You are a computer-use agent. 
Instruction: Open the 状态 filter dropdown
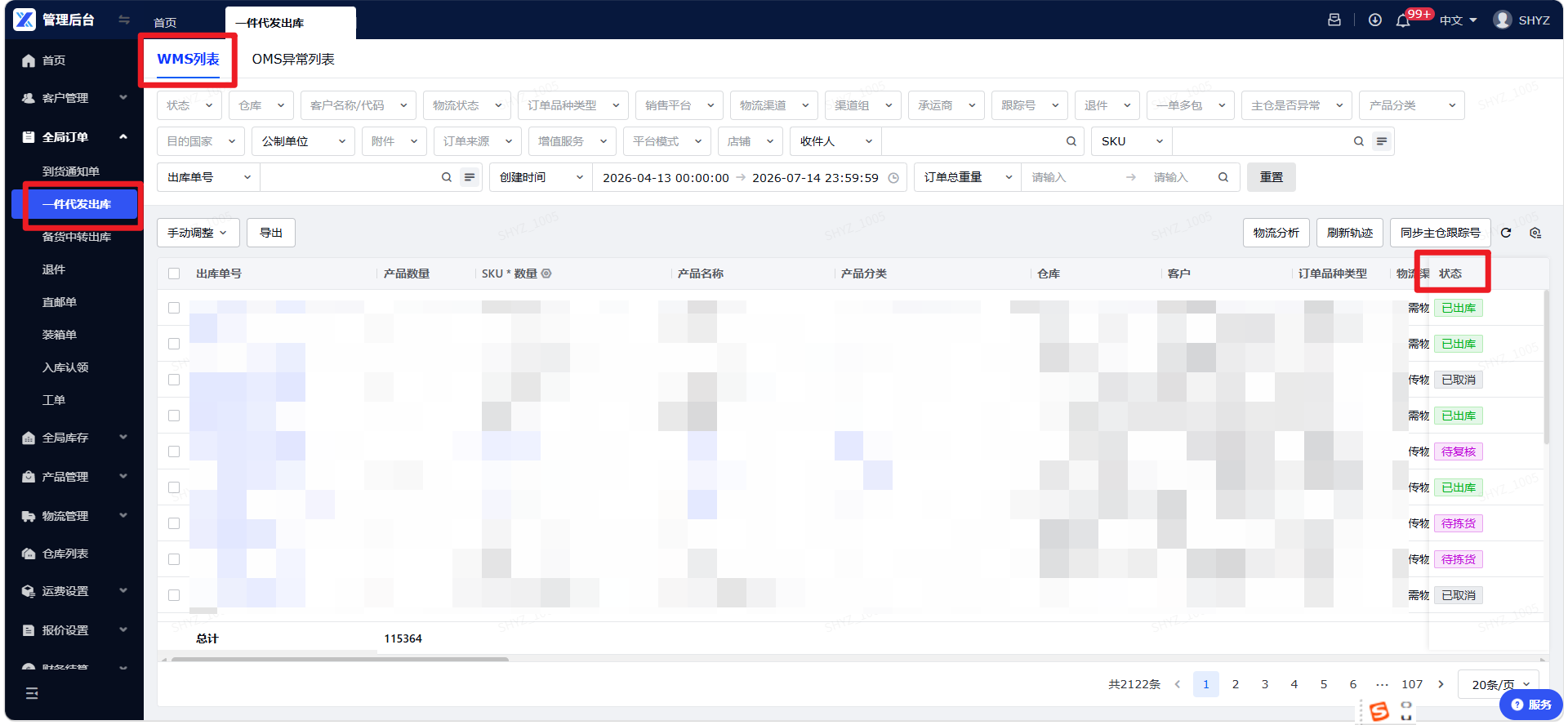(x=189, y=105)
